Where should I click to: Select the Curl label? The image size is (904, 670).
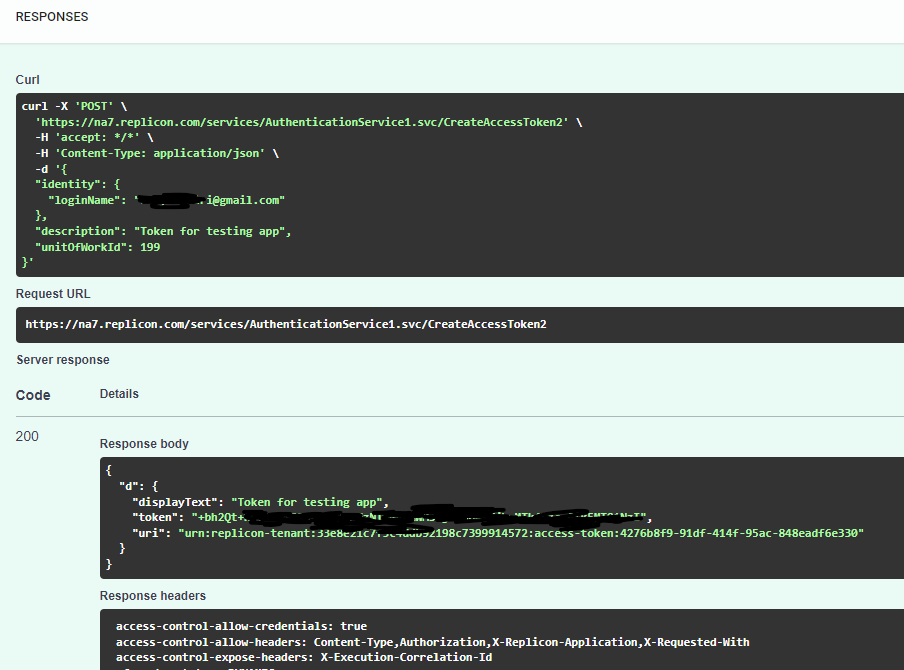28,80
